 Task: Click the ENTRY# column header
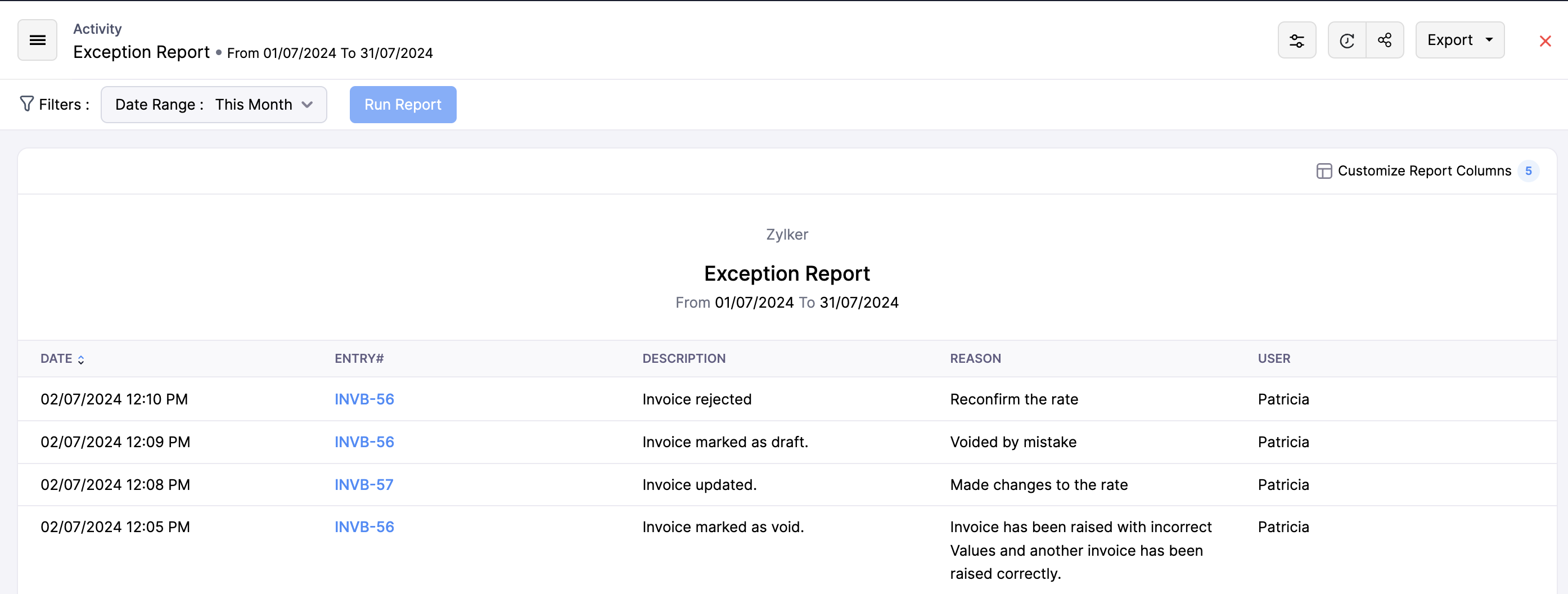click(359, 358)
